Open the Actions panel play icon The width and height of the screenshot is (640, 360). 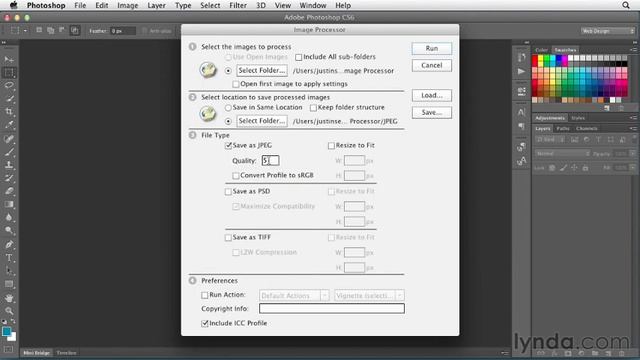pos(521,71)
